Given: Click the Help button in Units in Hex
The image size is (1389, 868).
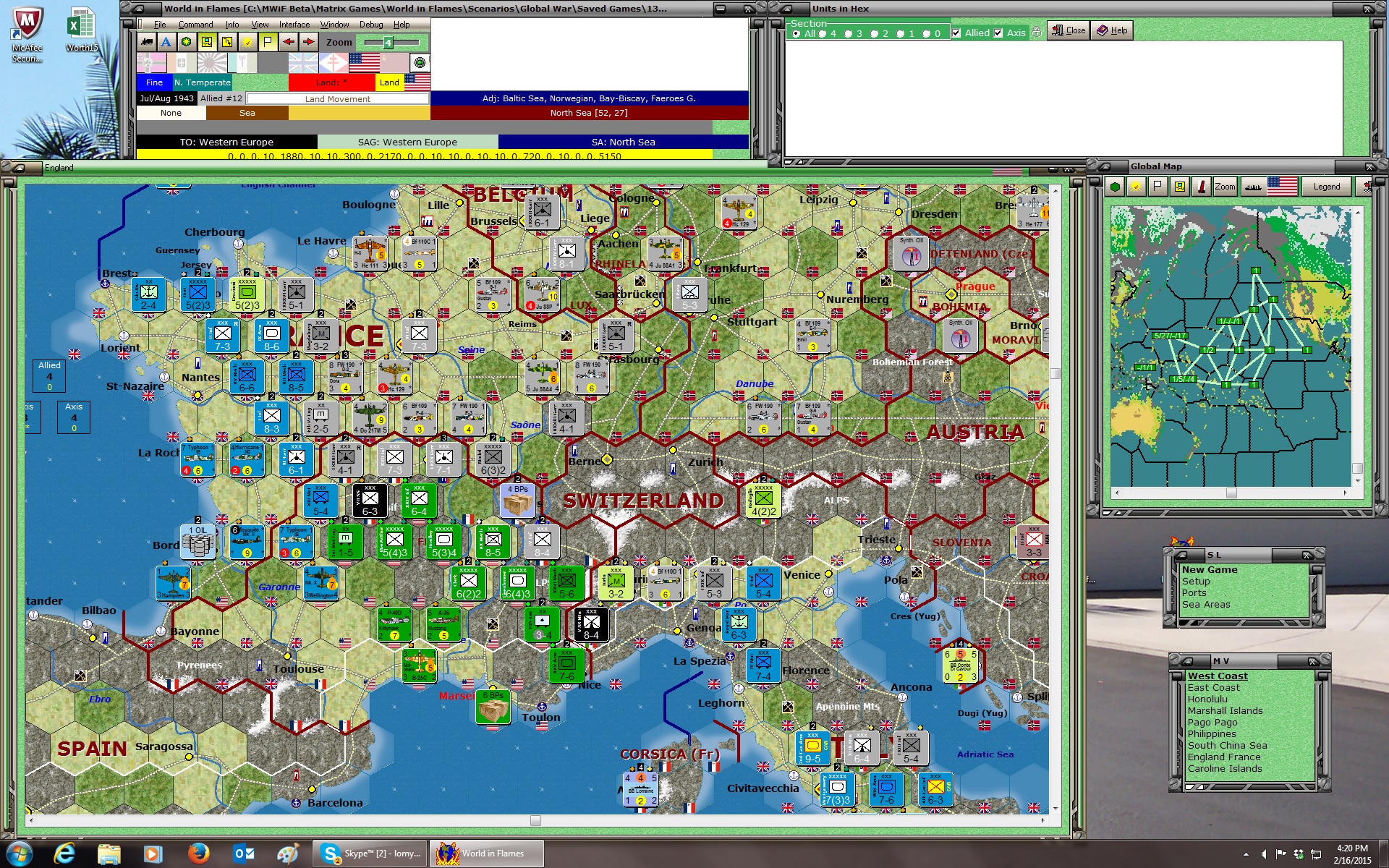Looking at the screenshot, I should [x=1112, y=30].
